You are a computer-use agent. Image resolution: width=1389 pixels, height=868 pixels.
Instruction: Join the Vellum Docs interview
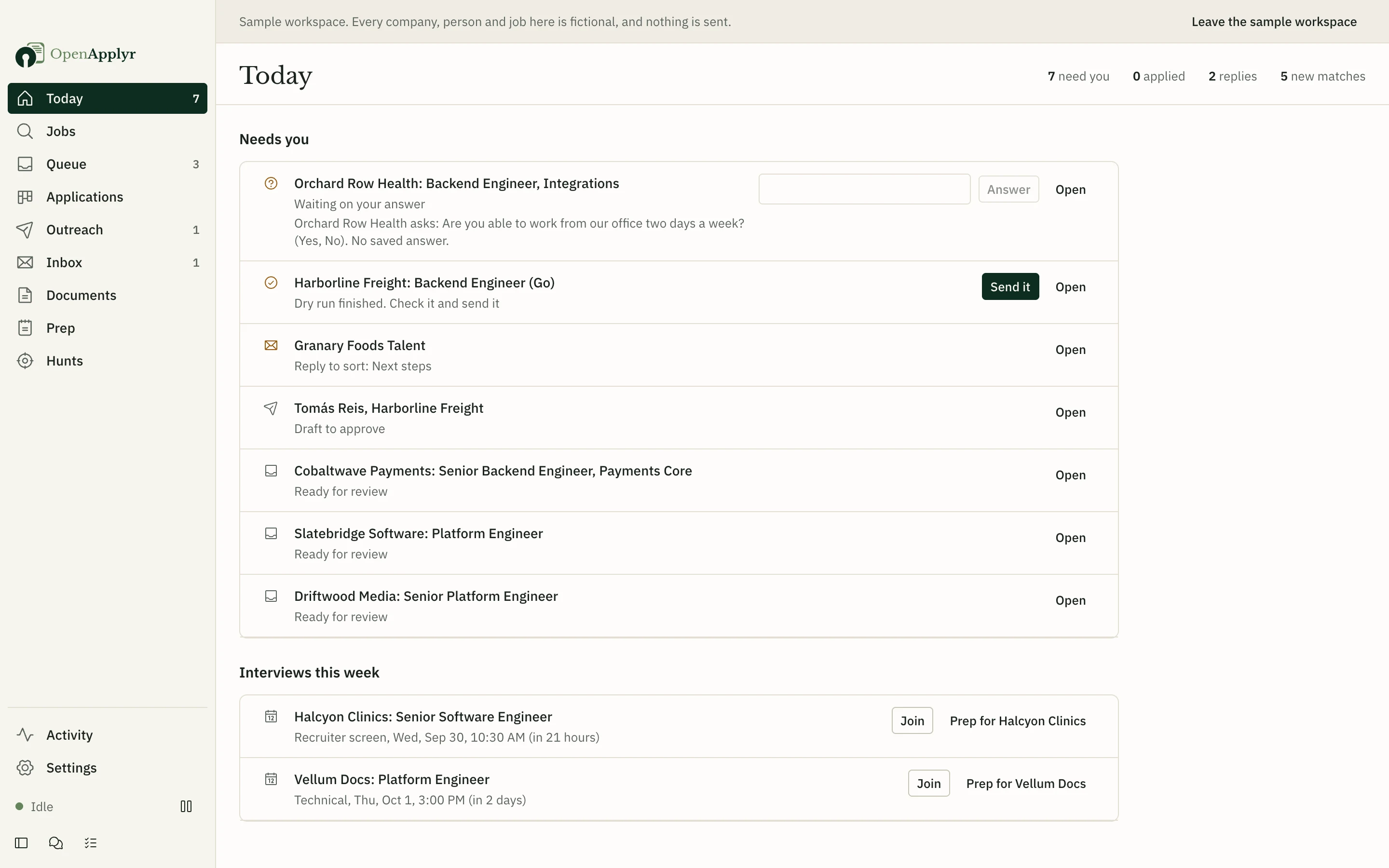tap(929, 783)
